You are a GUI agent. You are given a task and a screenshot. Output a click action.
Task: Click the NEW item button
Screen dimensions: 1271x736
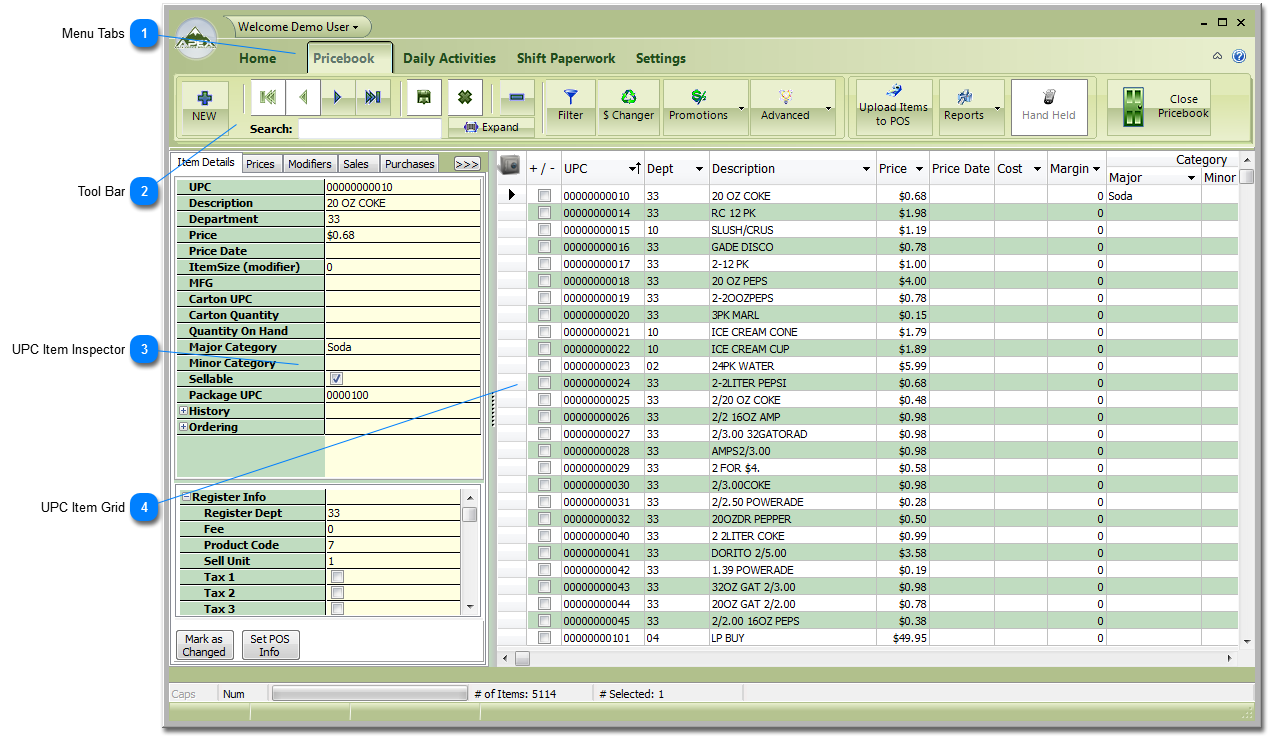coord(204,105)
